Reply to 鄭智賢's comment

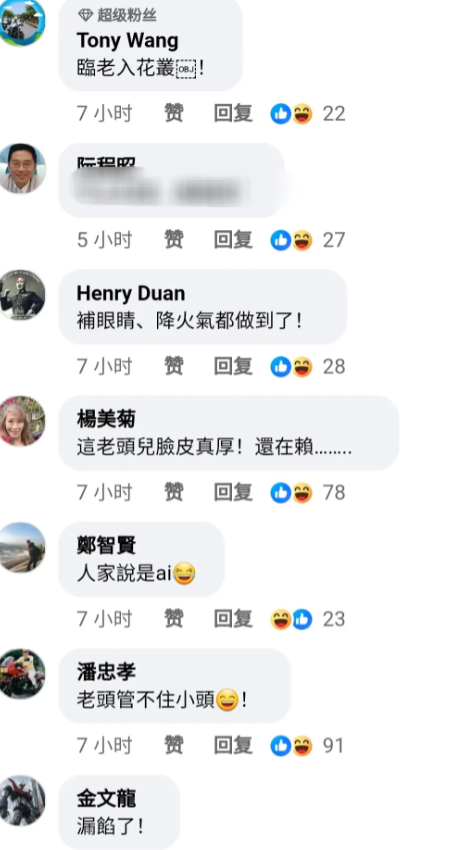click(233, 619)
